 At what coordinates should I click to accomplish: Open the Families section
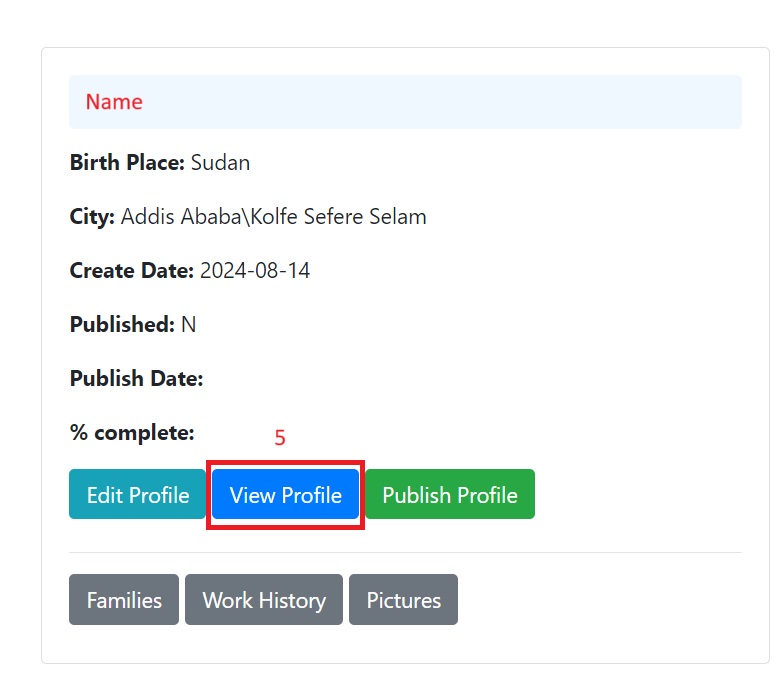pos(124,600)
